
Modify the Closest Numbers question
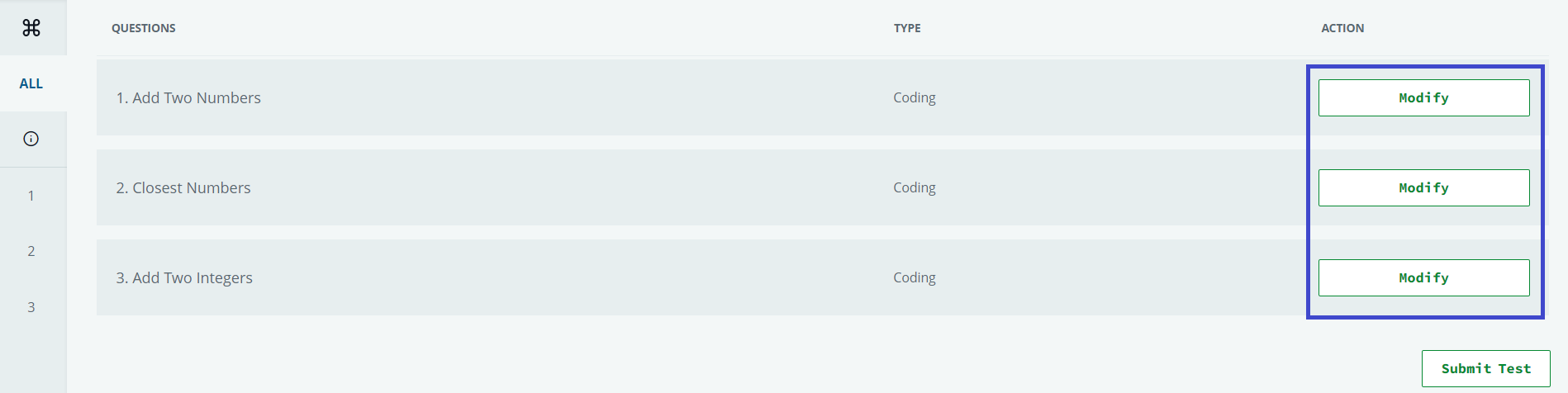click(x=1423, y=187)
